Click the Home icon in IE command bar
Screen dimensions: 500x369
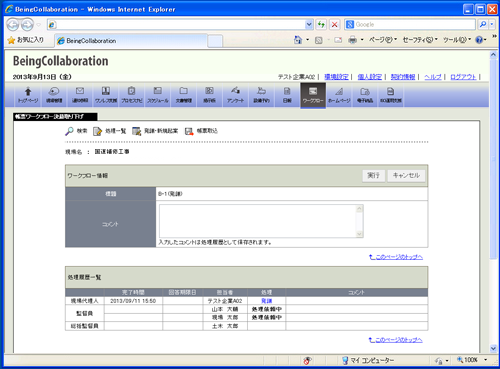(x=298, y=40)
